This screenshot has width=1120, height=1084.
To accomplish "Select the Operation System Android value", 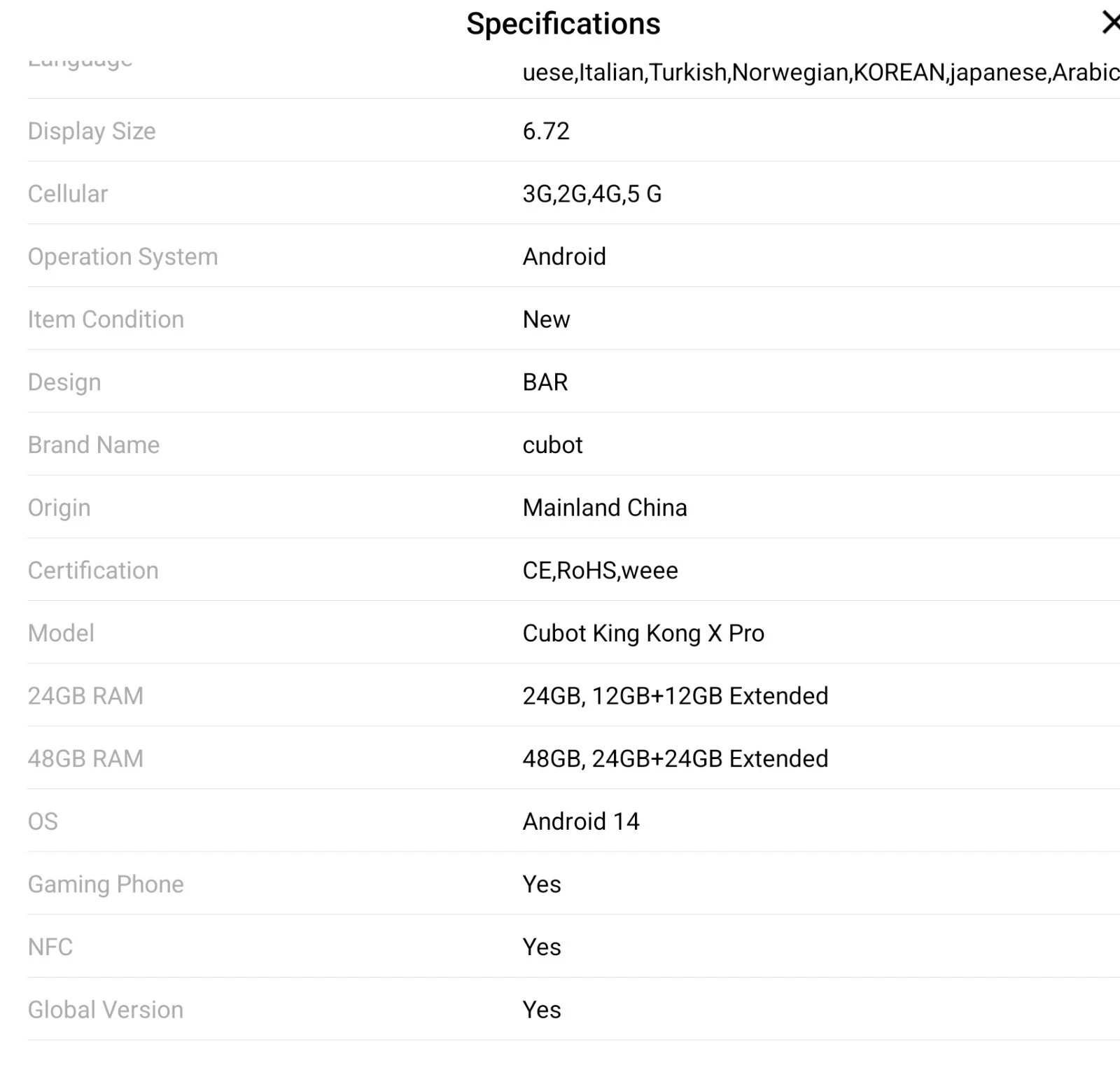I will click(x=564, y=257).
